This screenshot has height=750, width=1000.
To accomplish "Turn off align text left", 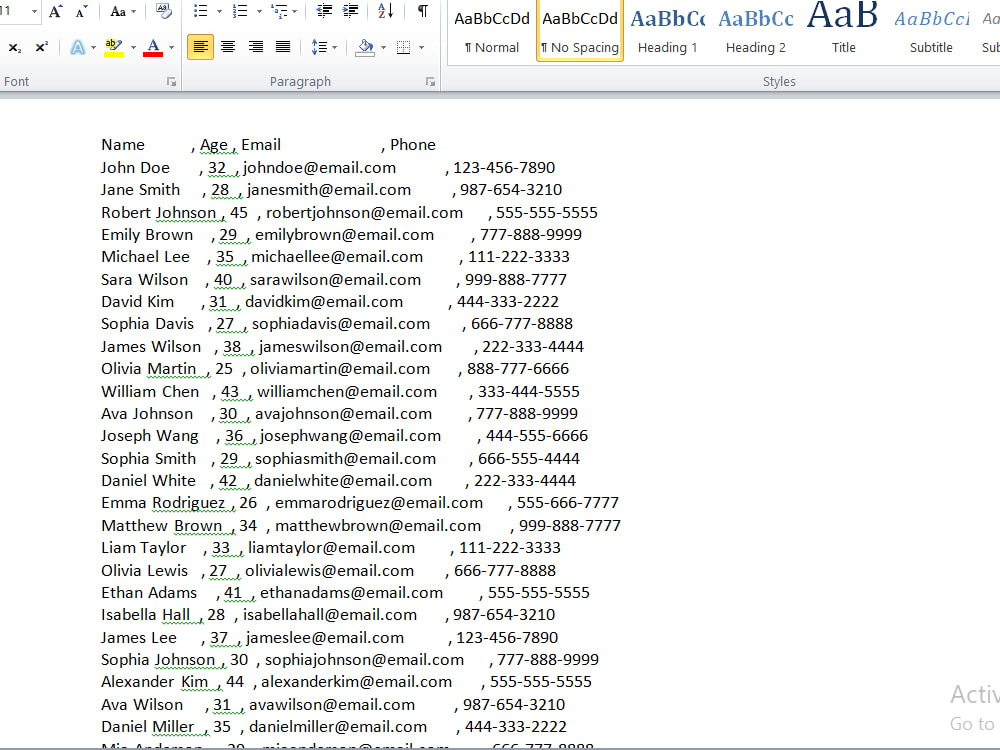I will pos(200,47).
